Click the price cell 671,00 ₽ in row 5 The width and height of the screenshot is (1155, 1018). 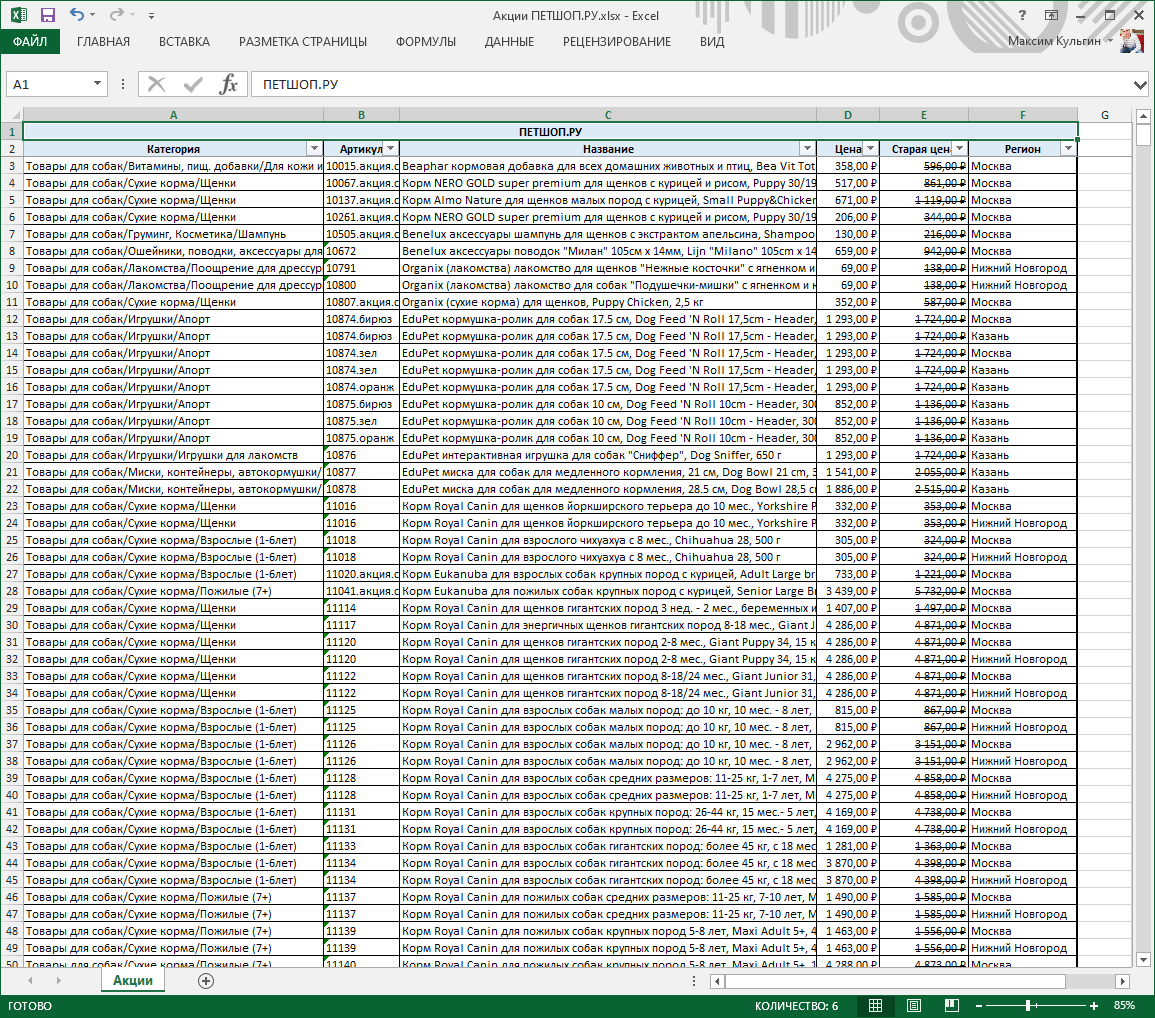click(x=848, y=200)
